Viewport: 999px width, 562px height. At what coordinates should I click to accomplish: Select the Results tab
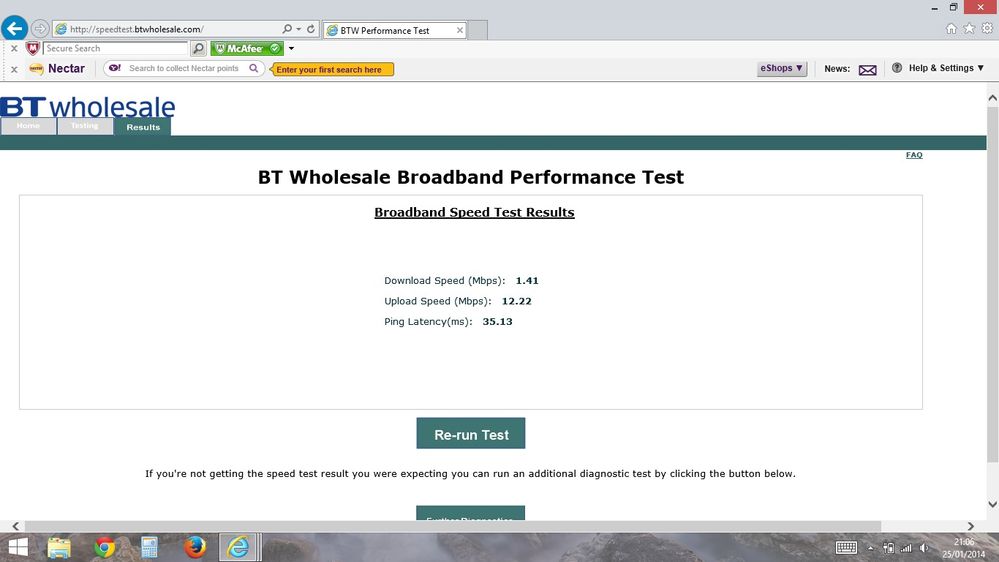pyautogui.click(x=143, y=127)
